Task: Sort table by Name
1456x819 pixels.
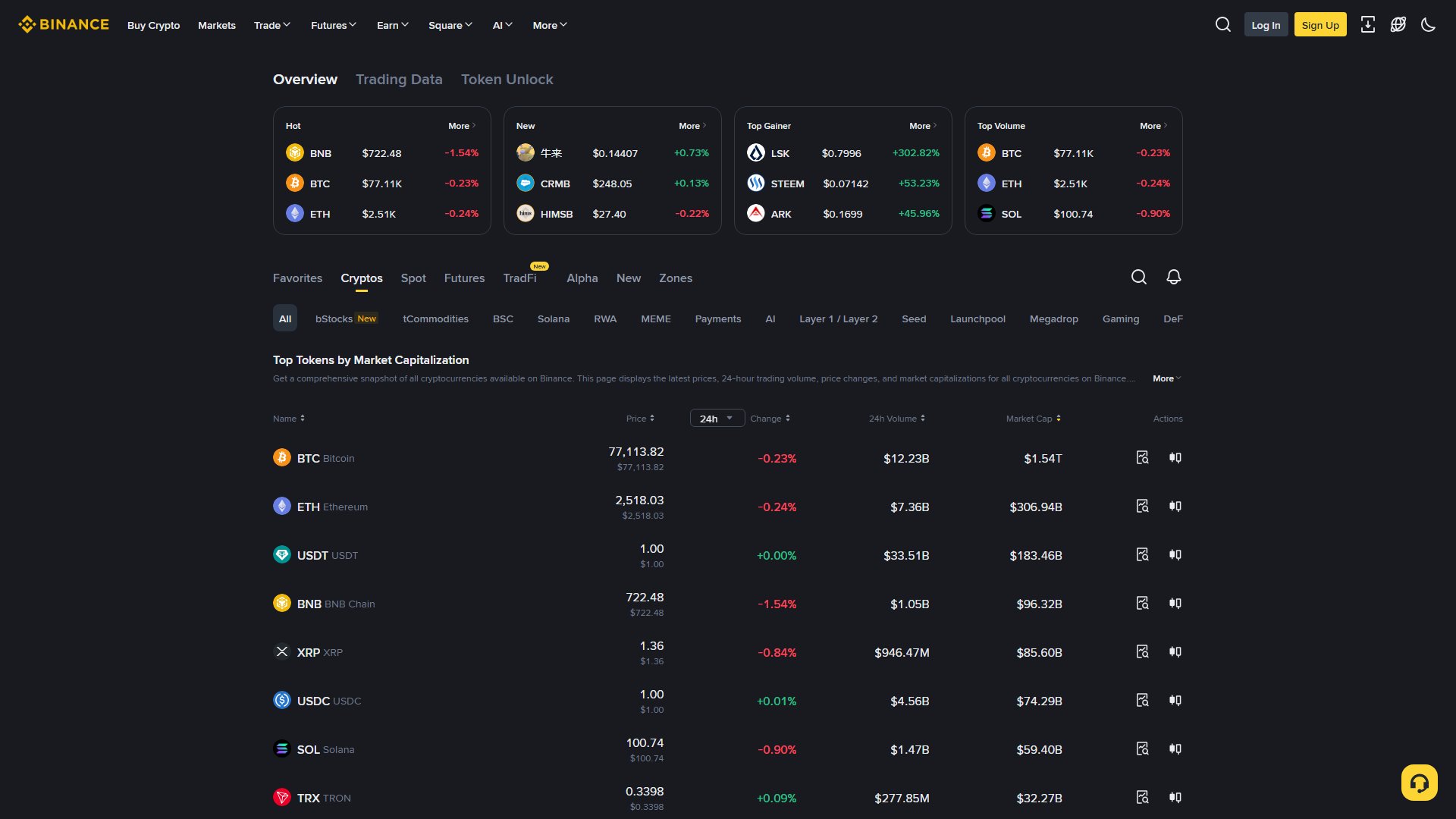Action: (289, 419)
